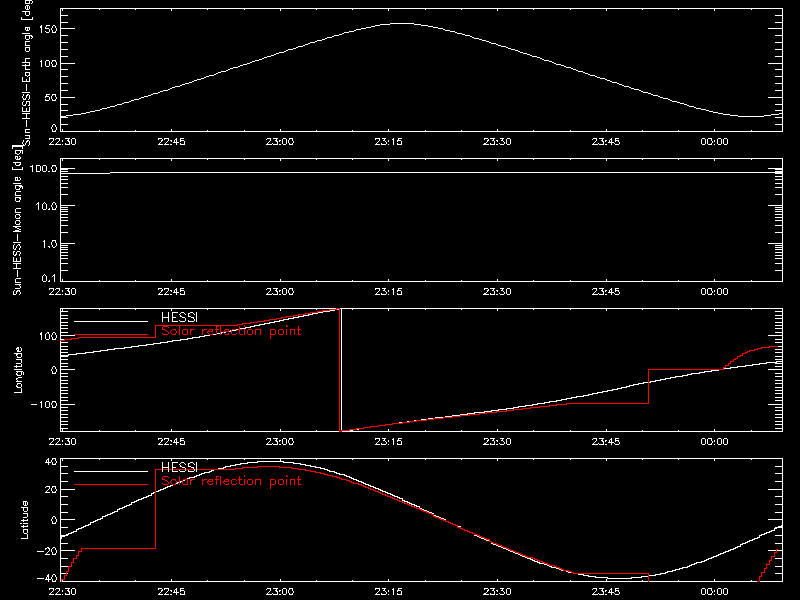
Task: Click the 50 tick on Sun-HESSI-Earth angle axis
Action: tap(51, 97)
